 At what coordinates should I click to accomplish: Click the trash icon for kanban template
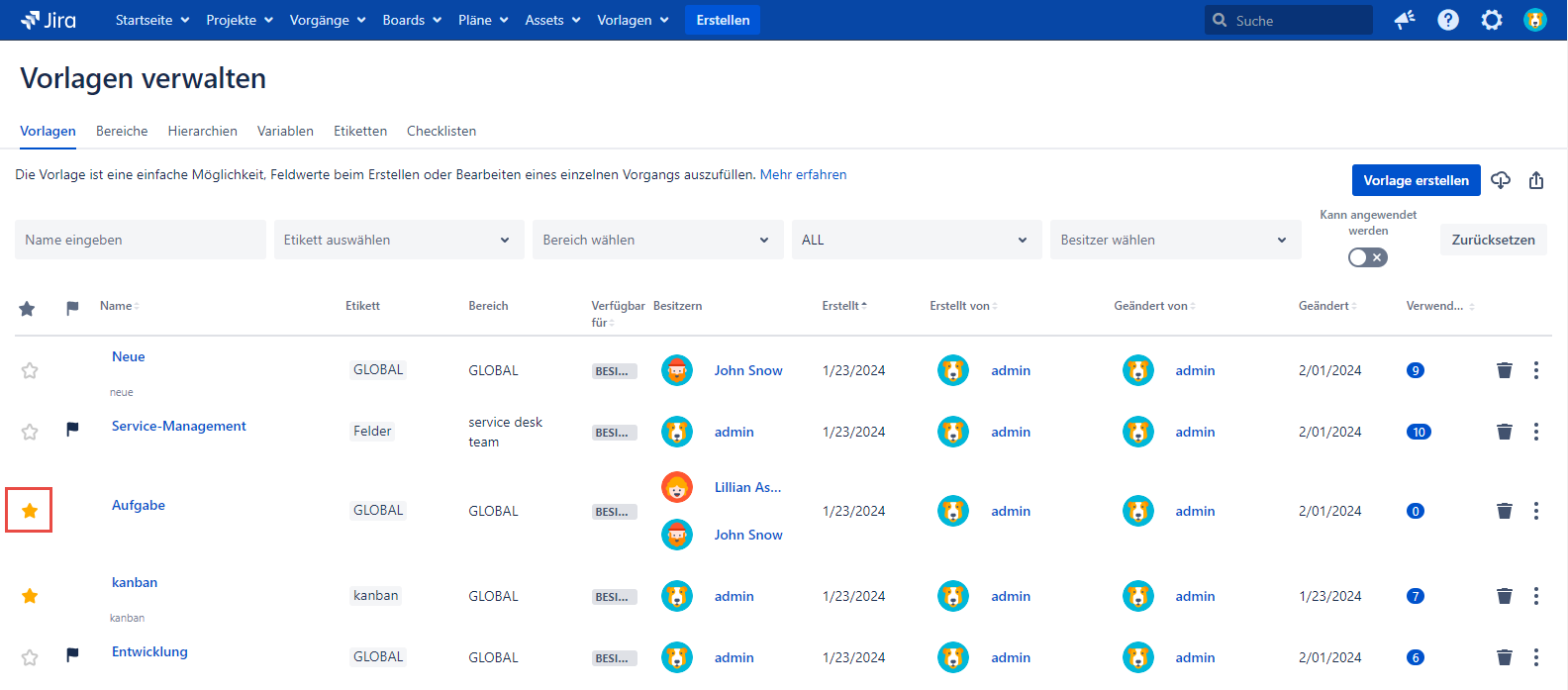[x=1505, y=596]
